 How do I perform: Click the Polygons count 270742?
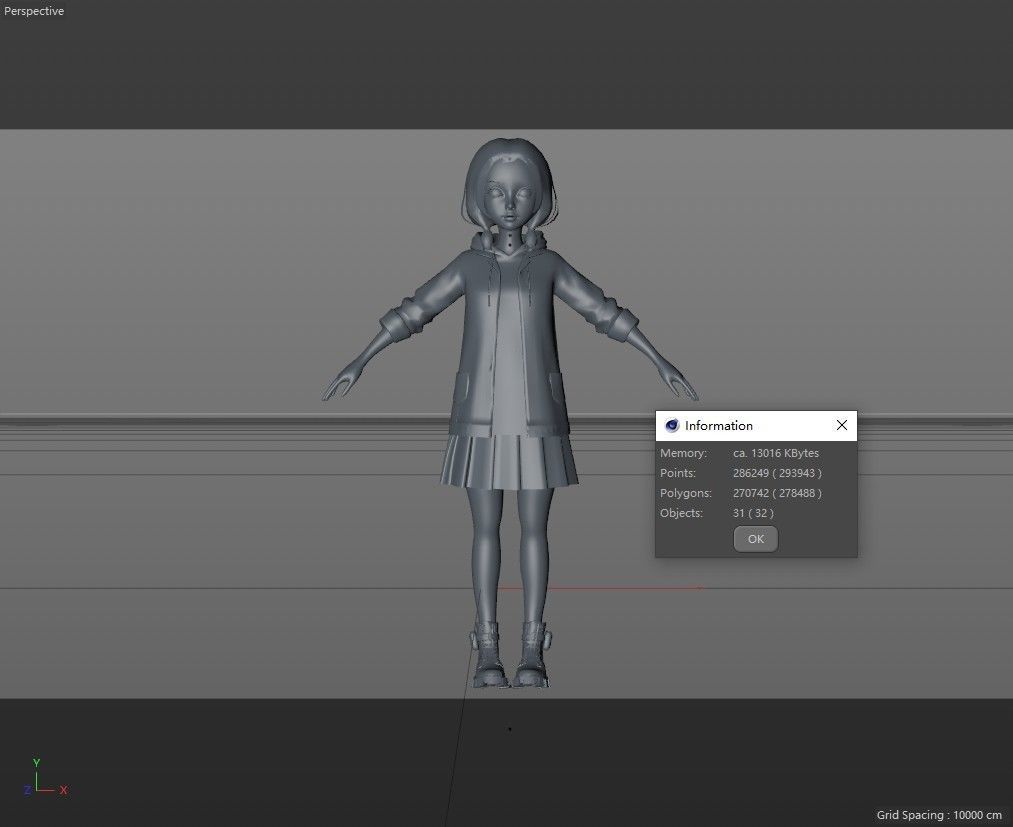pyautogui.click(x=756, y=492)
